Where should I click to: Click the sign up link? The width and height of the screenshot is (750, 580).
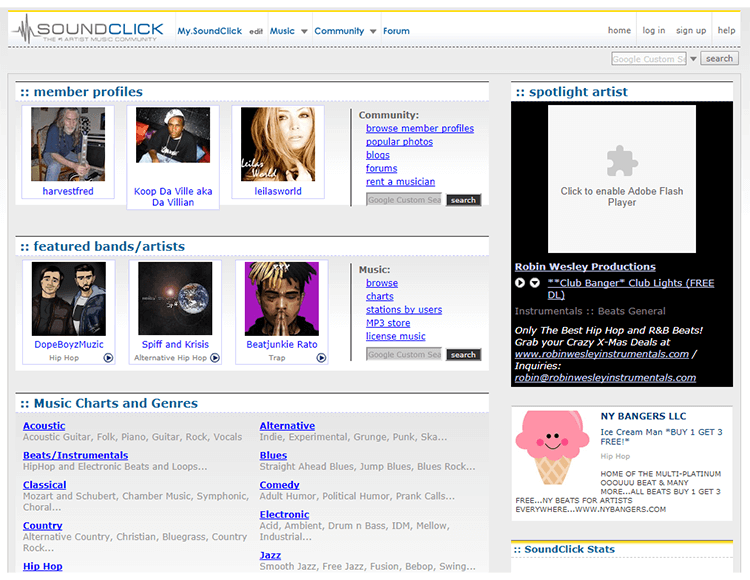[691, 30]
